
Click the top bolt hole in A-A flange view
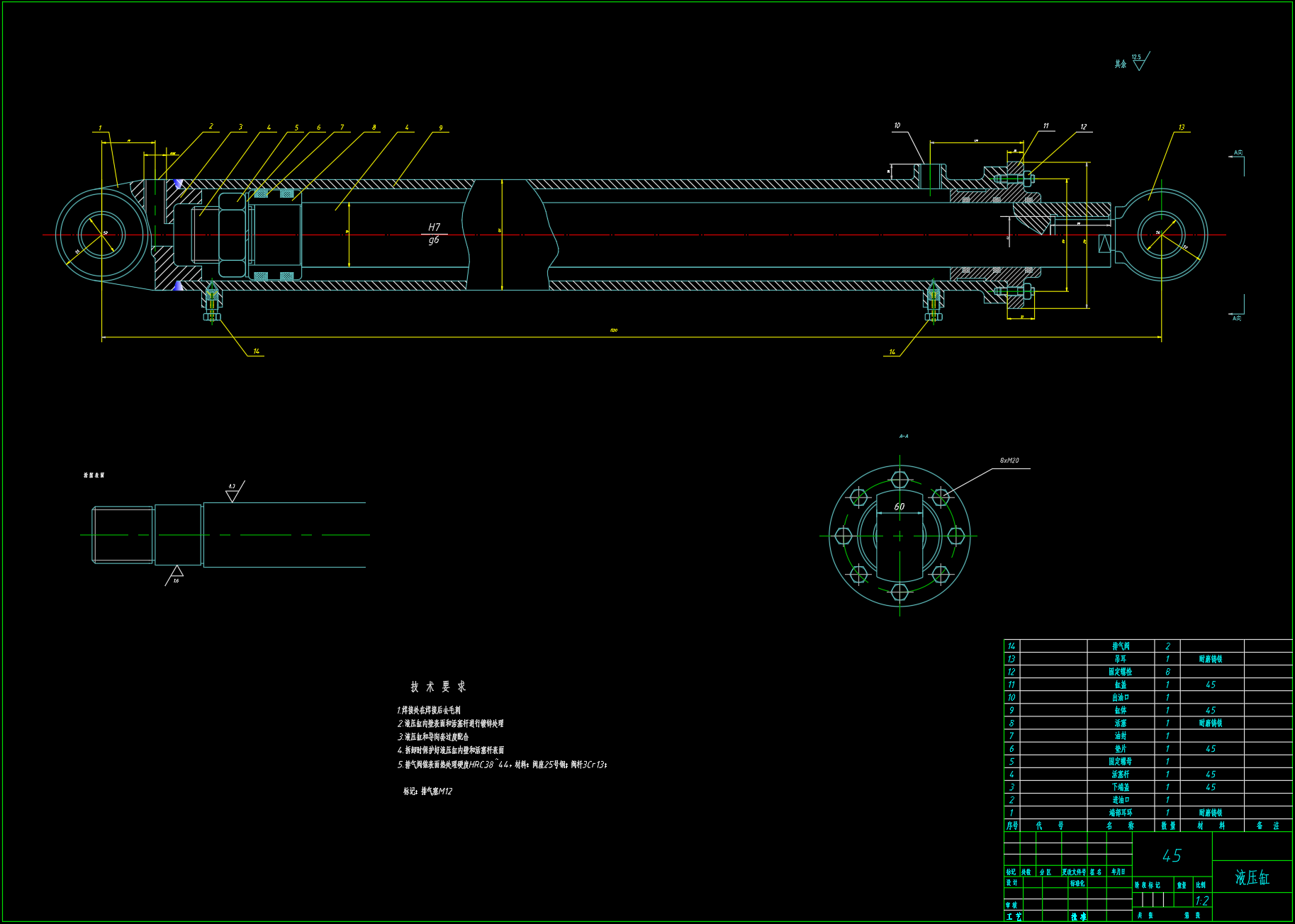coord(899,480)
